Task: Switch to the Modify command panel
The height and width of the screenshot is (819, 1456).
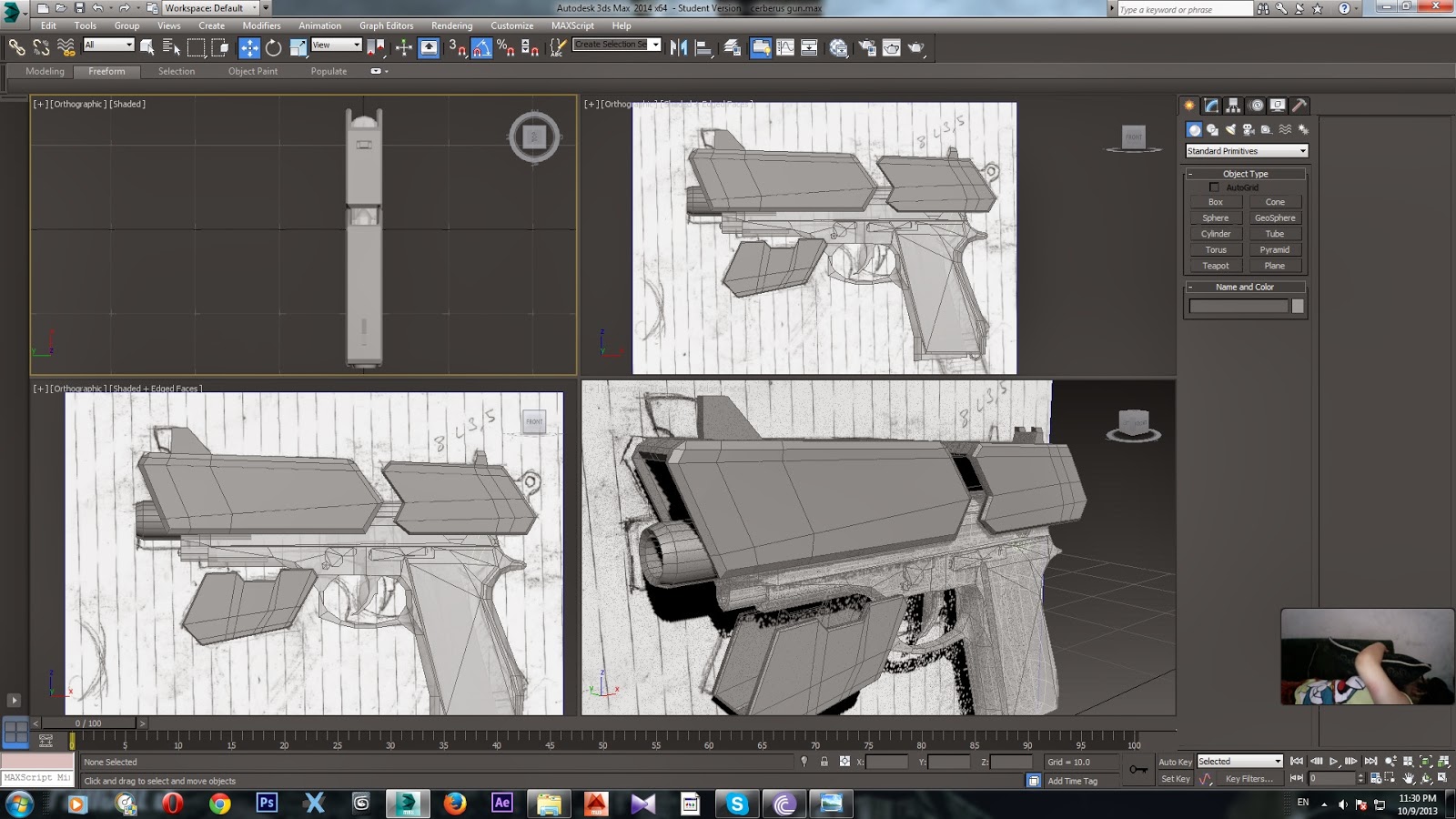Action: pos(1211,106)
